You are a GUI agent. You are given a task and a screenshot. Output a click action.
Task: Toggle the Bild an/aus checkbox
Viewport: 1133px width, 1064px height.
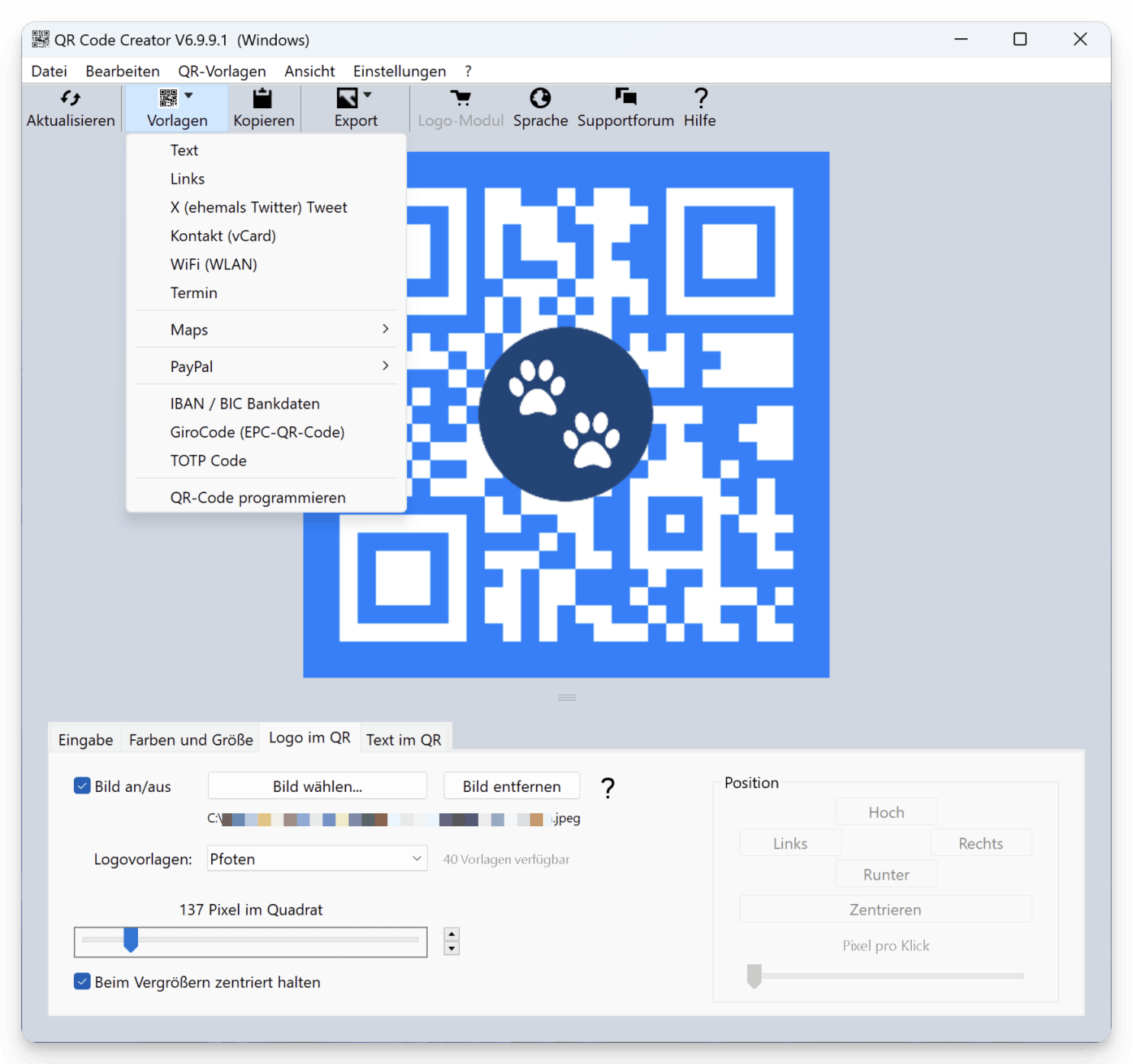coord(82,786)
